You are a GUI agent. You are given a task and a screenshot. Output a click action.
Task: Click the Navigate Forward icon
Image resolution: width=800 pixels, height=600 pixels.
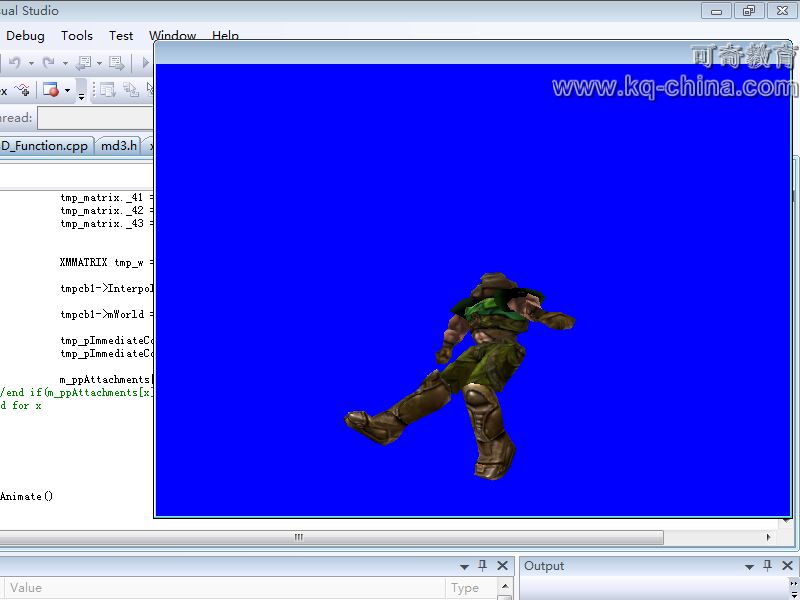coord(116,63)
